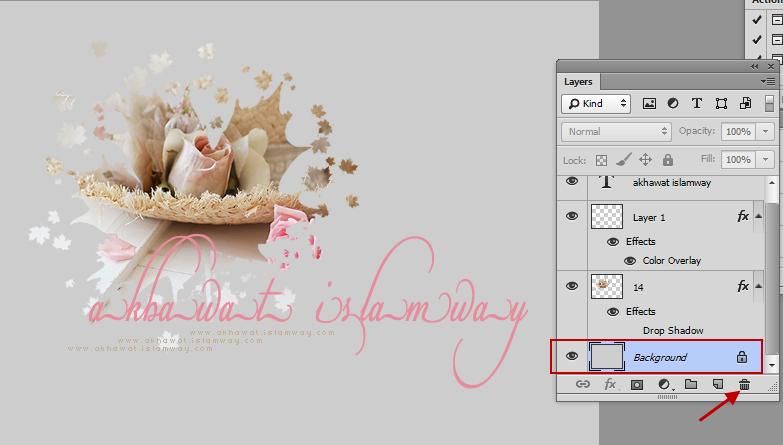
Task: Collapse layer 14 effects list arrow
Action: [x=759, y=286]
